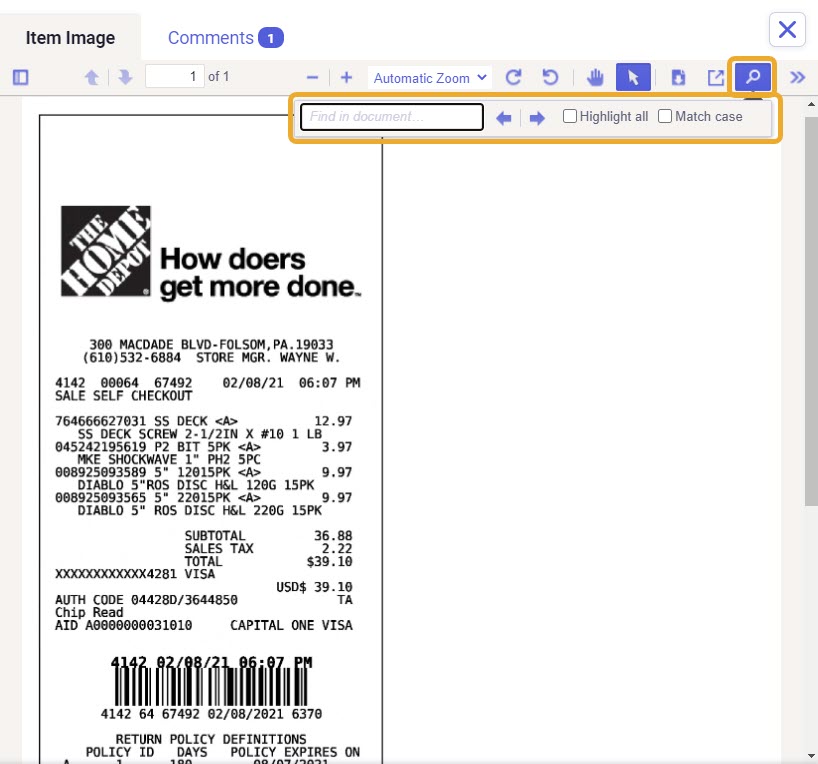
Task: Zoom in with the plus icon
Action: tap(346, 78)
